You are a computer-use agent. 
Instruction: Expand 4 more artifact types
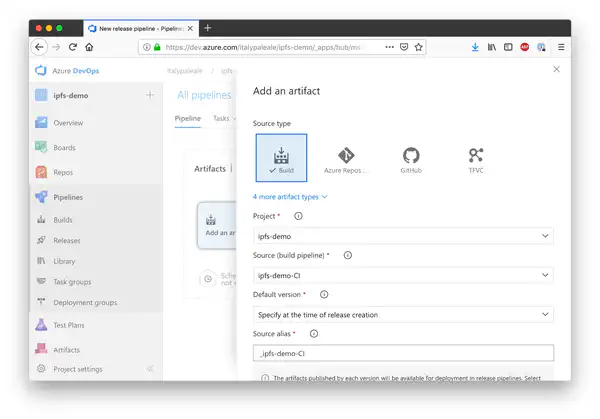tap(290, 197)
